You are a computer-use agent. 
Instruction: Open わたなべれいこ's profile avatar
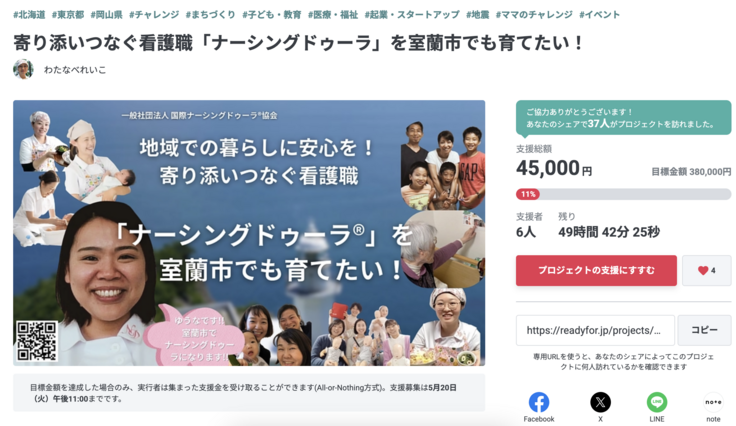click(x=23, y=69)
